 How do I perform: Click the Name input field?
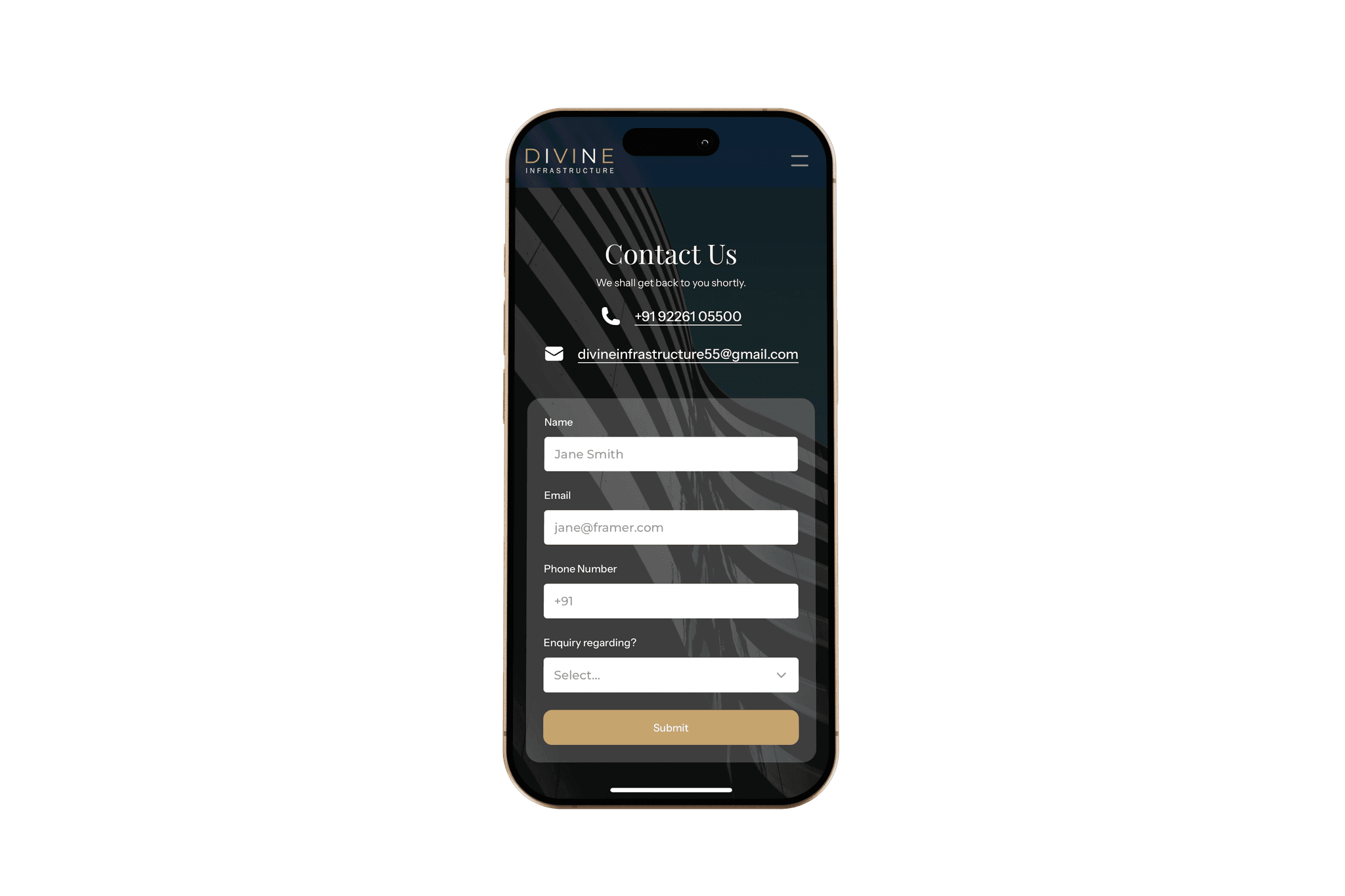click(670, 454)
